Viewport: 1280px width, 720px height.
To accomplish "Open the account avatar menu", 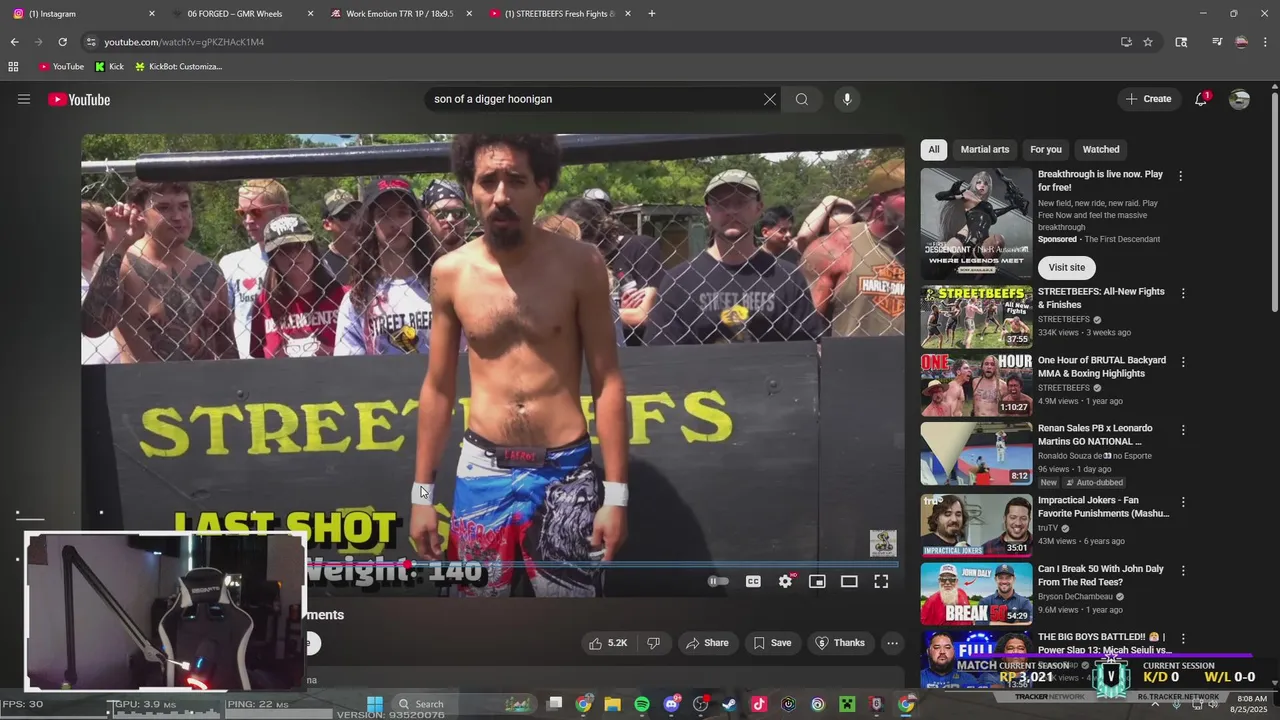I will [x=1239, y=99].
